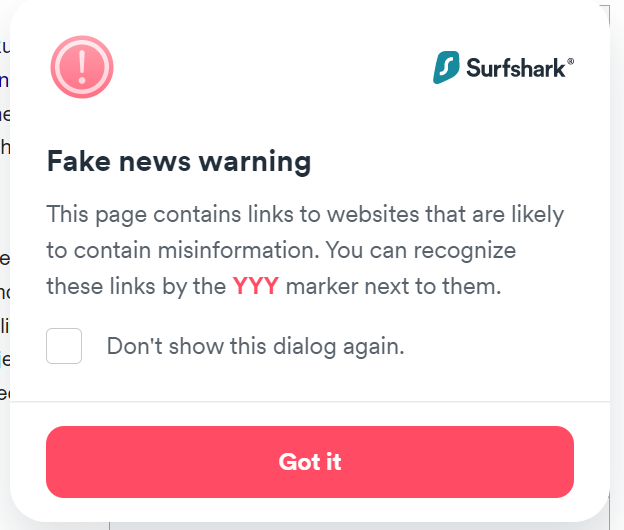Image resolution: width=624 pixels, height=530 pixels.
Task: Enable "Don't show this dialog again" via its label
Action: pyautogui.click(x=255, y=346)
